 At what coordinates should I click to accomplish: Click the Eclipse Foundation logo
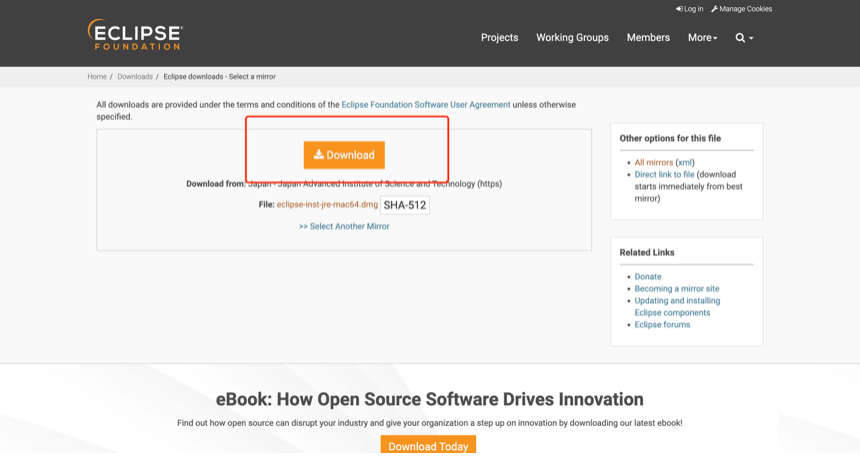coord(135,35)
